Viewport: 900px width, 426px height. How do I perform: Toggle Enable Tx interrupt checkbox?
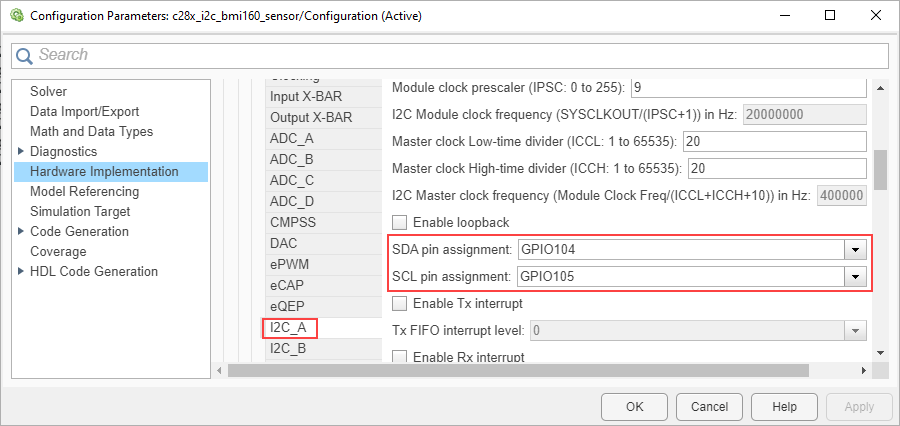(401, 303)
